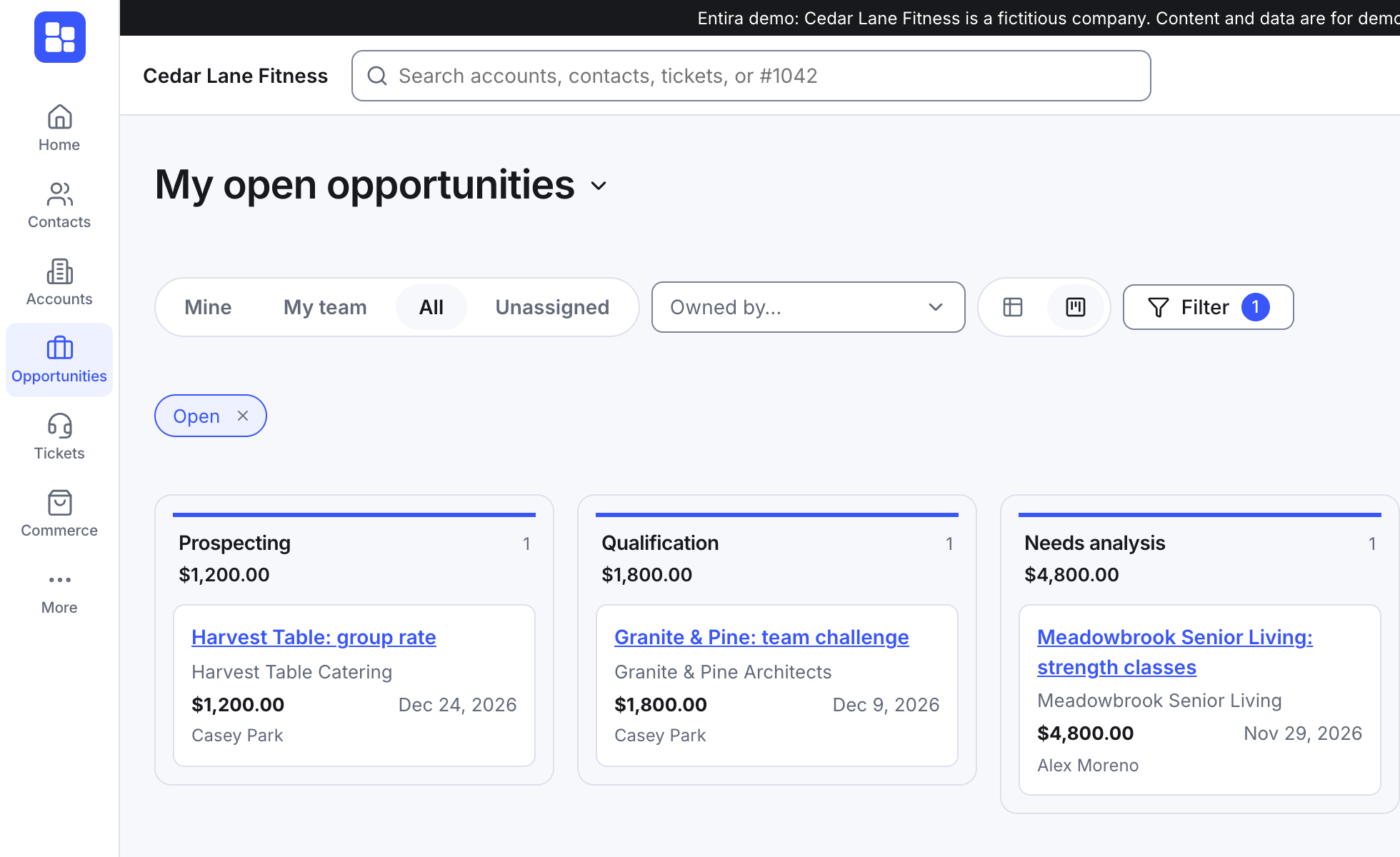Click the Cedar Lane Fitness company name
The width and height of the screenshot is (1400, 857).
[235, 76]
